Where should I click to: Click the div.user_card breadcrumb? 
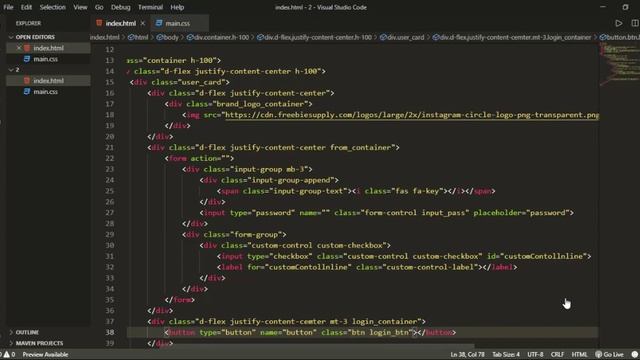click(402, 37)
